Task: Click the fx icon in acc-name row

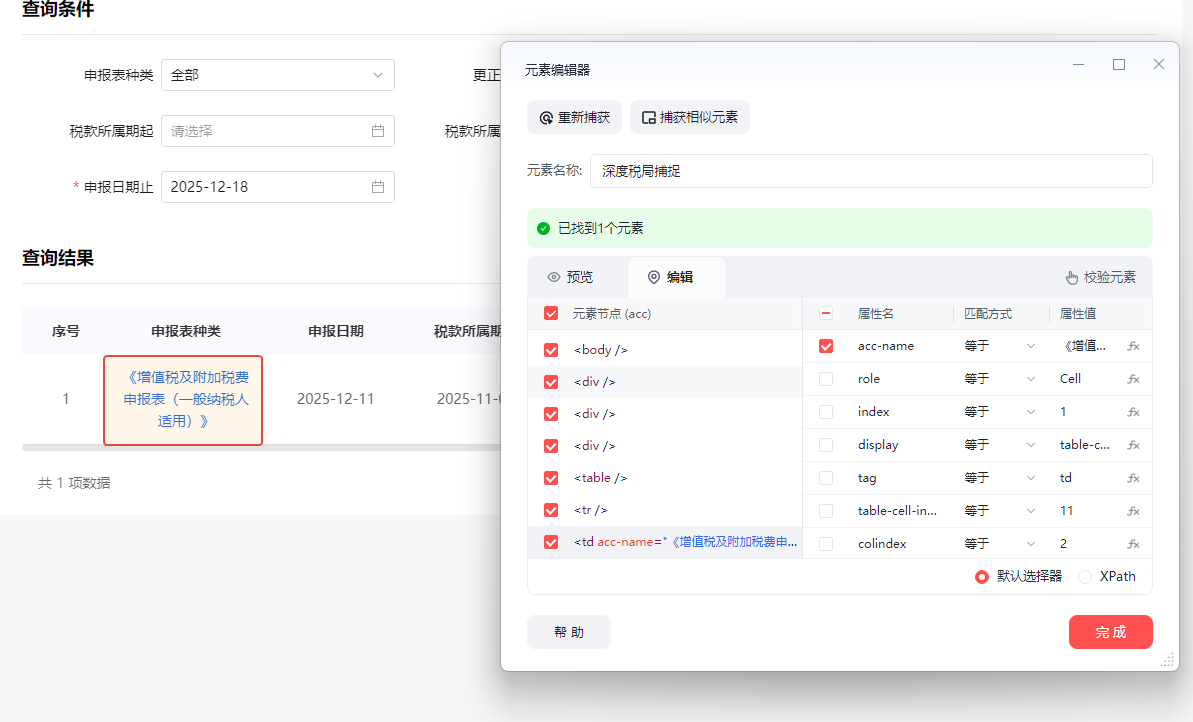Action: coord(1133,346)
